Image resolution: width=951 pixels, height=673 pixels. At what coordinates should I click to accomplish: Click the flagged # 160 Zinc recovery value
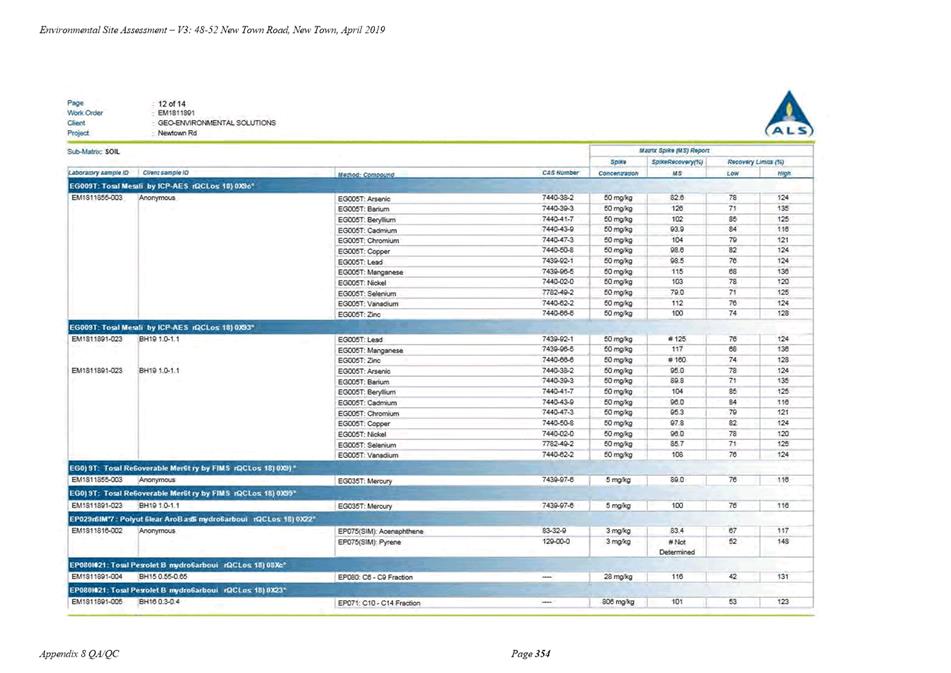[x=677, y=360]
